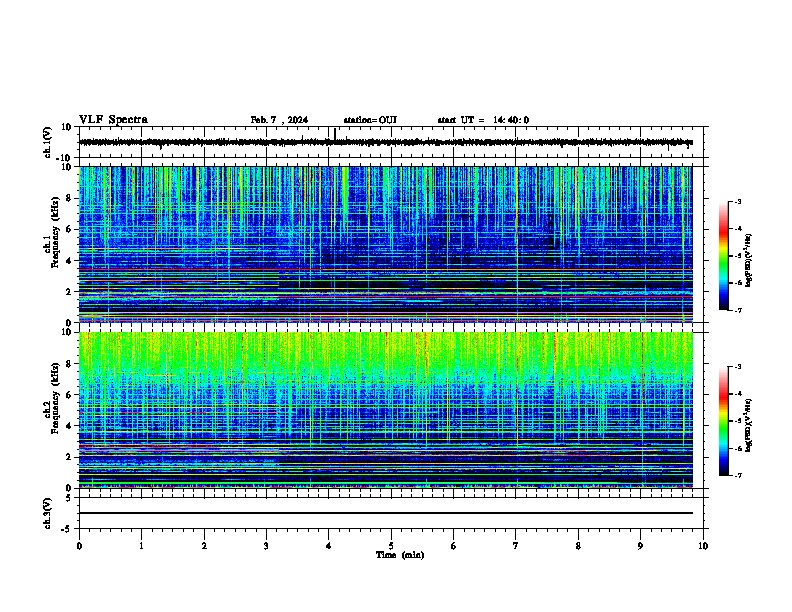Viewport: 792px width, 612px height.
Task: Click the time-axis tick label "5"
Action: pyautogui.click(x=391, y=546)
